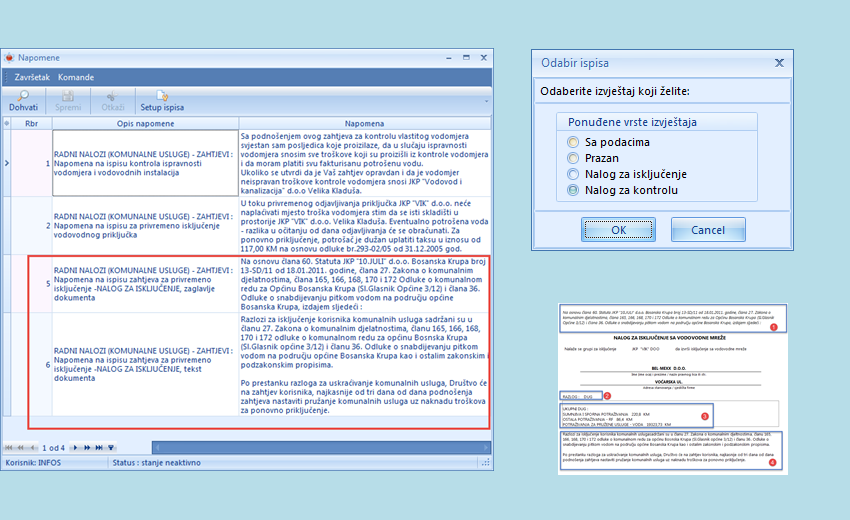This screenshot has height=520, width=850.
Task: Open Setup ispisa from the toolbar
Action: [x=162, y=101]
